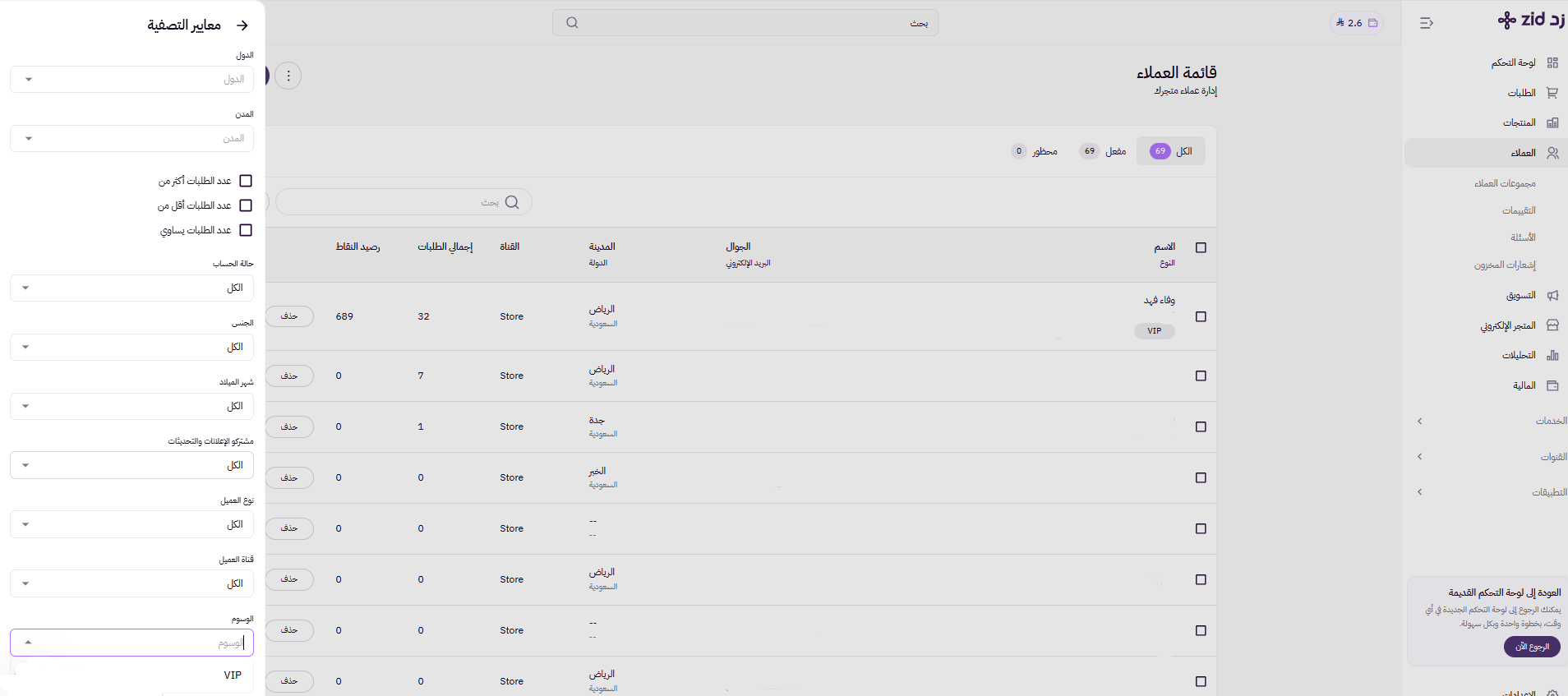Check the 'عدد الطلبات أقل من' filter box
Viewport: 1568px width, 696px height.
[246, 205]
